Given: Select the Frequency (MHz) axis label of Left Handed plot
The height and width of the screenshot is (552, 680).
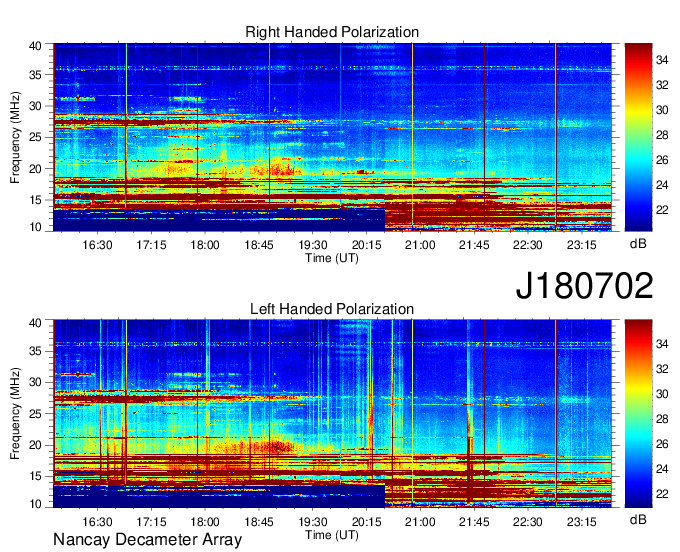Looking at the screenshot, I should pos(15,414).
